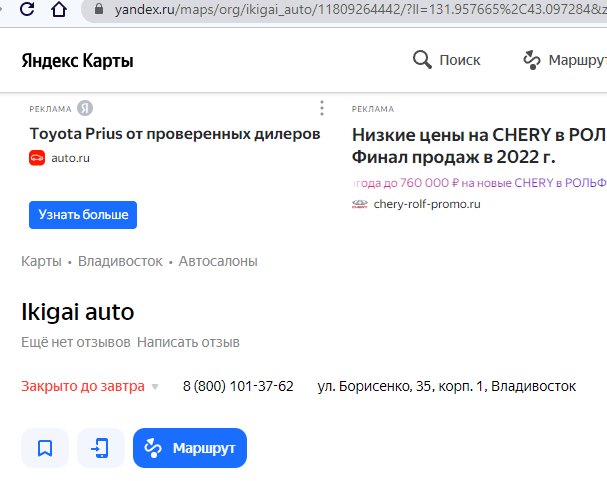The width and height of the screenshot is (607, 481).
Task: Send to phone icon button
Action: (101, 448)
